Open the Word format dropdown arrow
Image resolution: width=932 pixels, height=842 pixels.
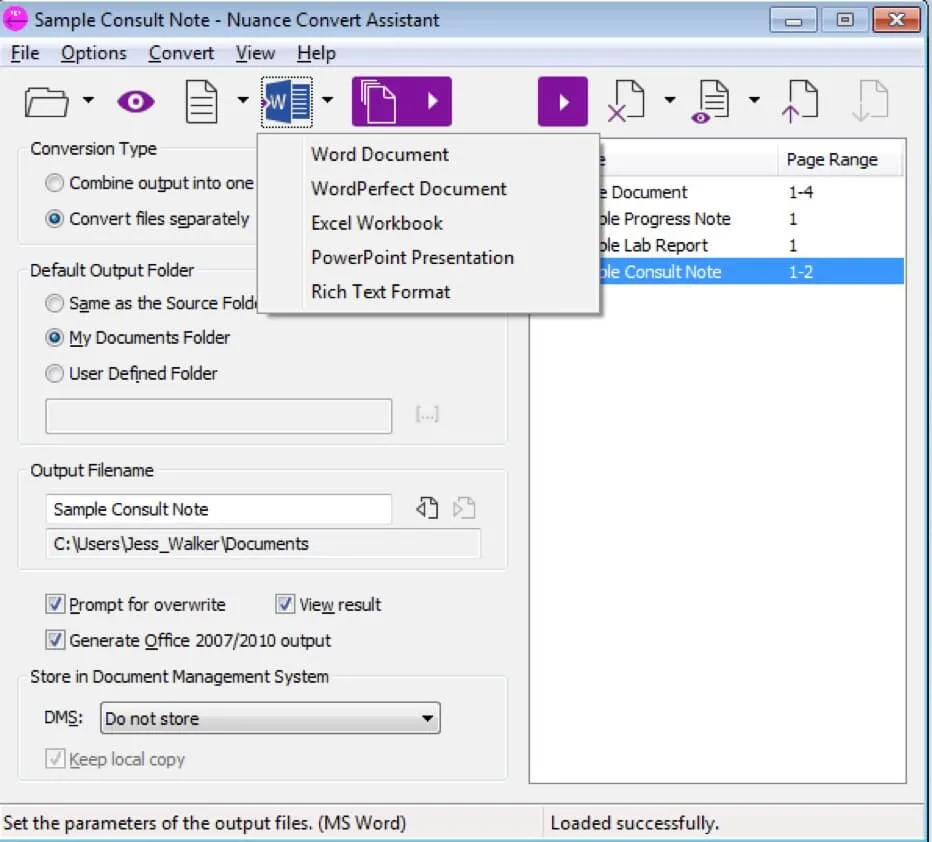coord(326,100)
